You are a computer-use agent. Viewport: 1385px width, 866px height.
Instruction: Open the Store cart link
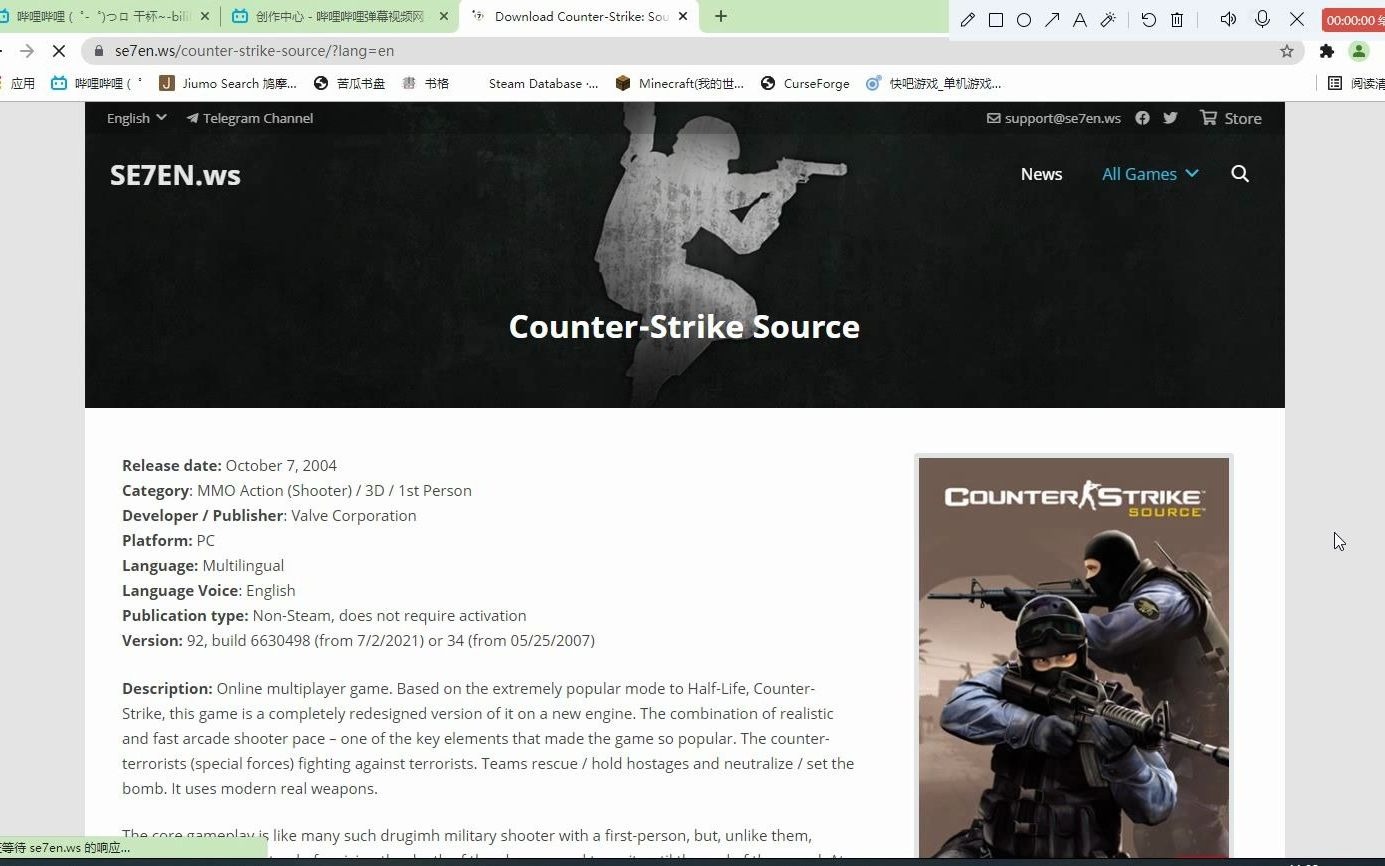coord(1231,118)
